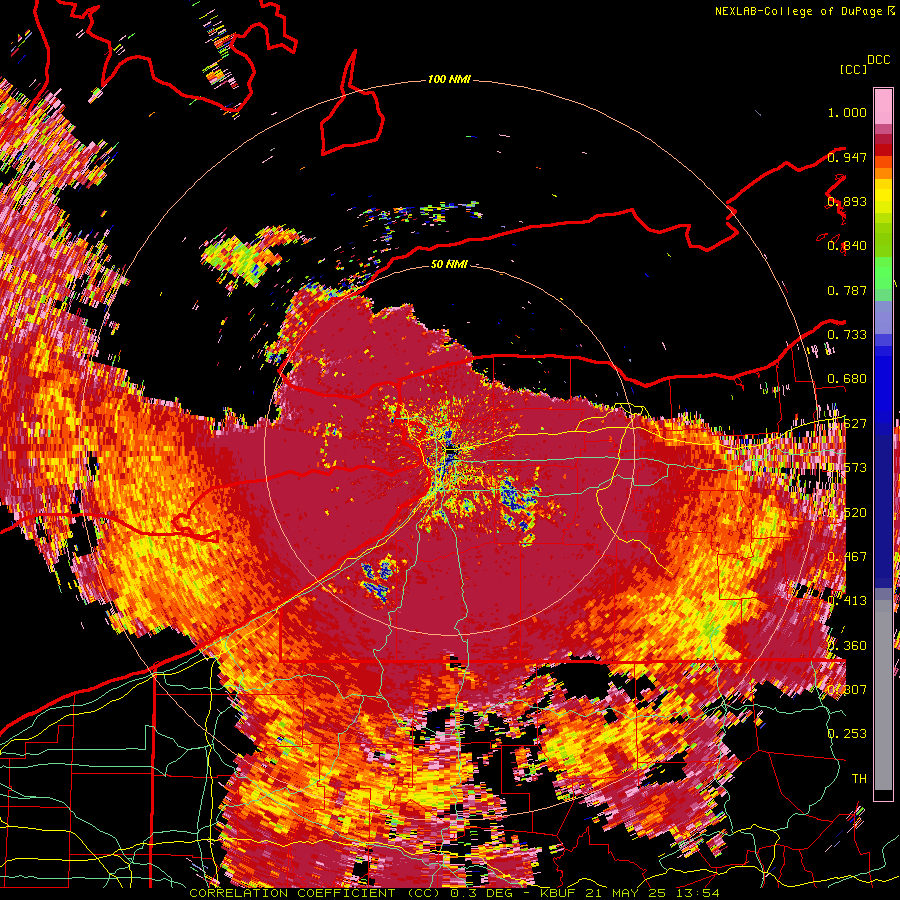Click the 0.520 color scale label
900x900 pixels.
pos(847,513)
